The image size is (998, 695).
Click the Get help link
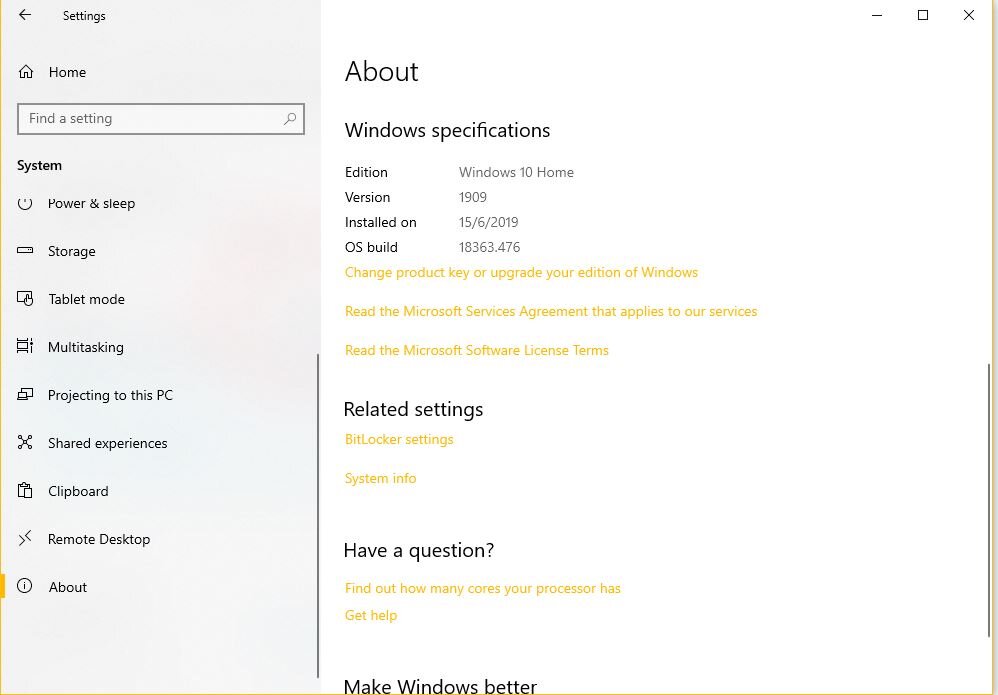371,615
